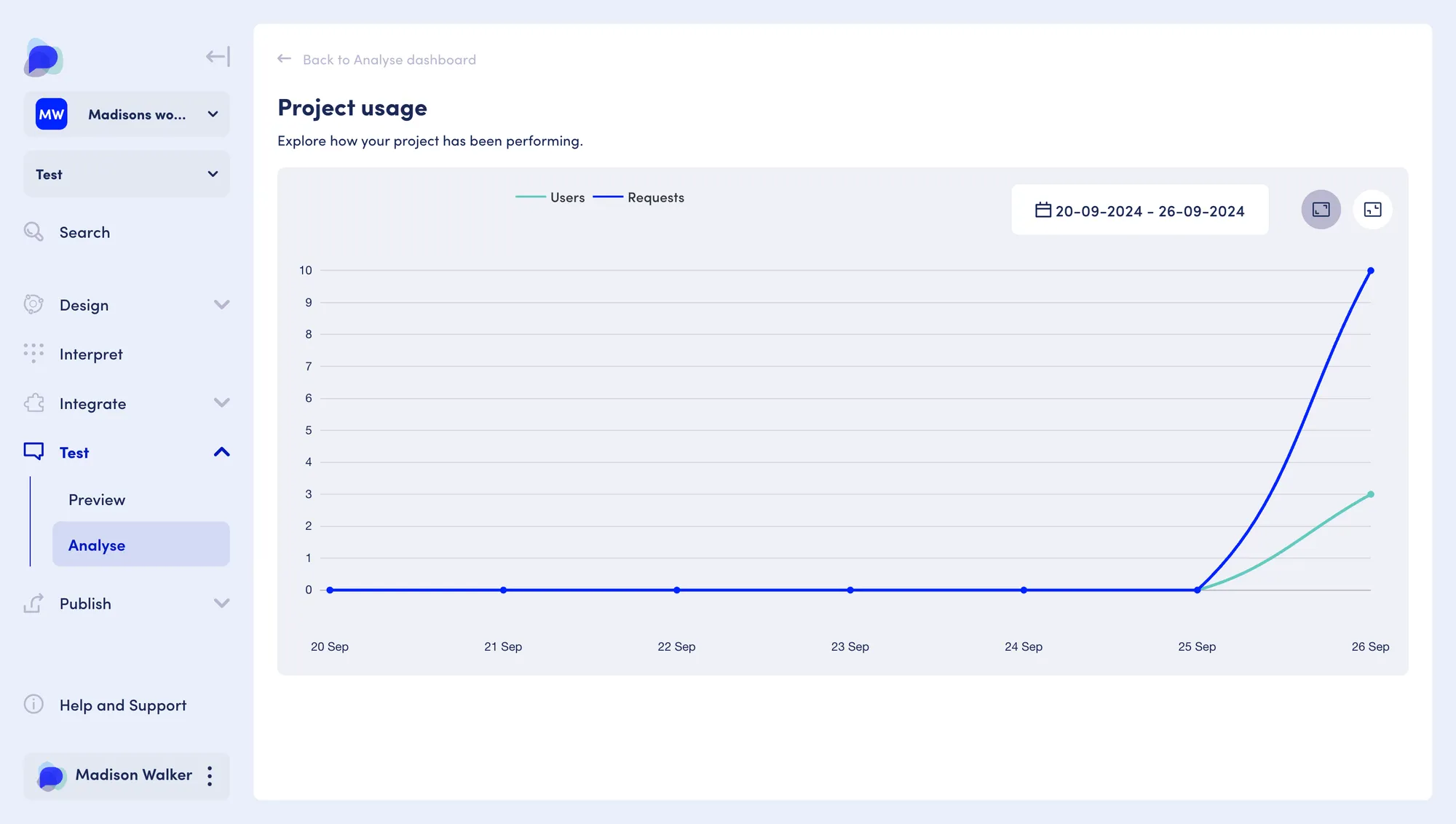
Task: Go back to Analyse dashboard link
Action: click(x=389, y=60)
